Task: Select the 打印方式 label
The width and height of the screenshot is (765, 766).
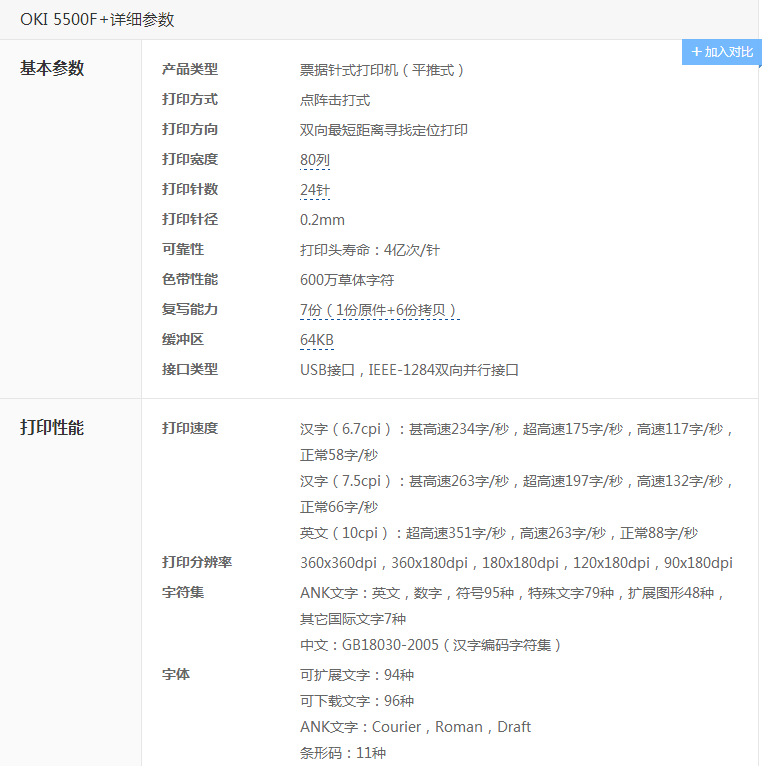Action: (190, 99)
